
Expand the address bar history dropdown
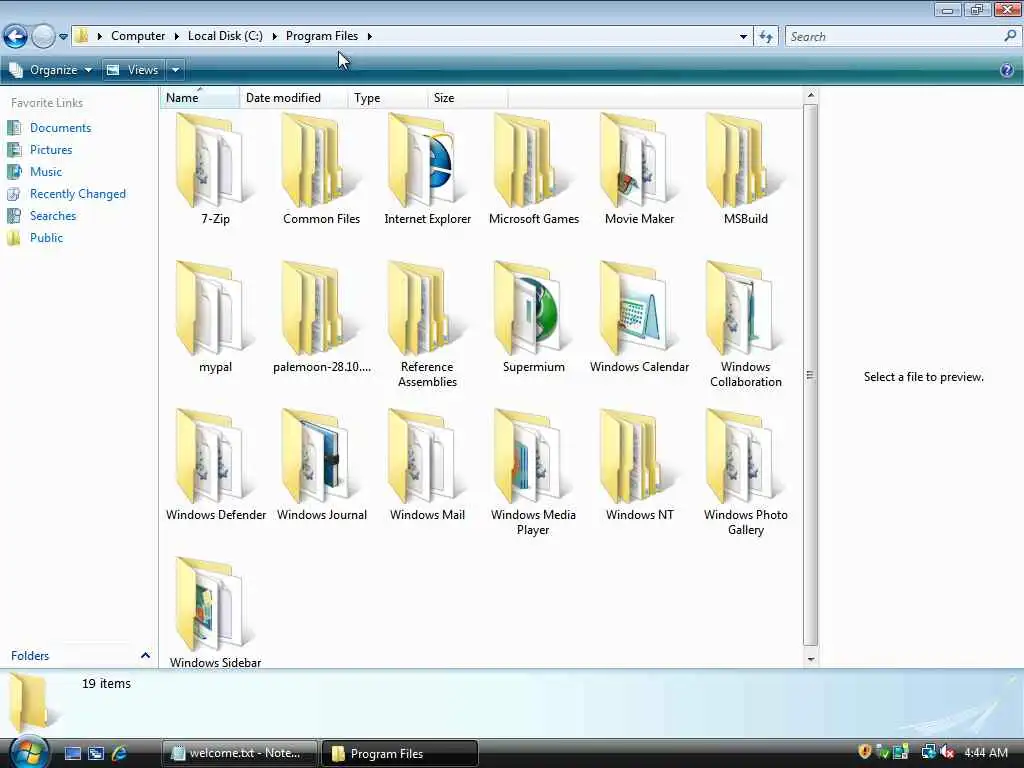click(743, 37)
